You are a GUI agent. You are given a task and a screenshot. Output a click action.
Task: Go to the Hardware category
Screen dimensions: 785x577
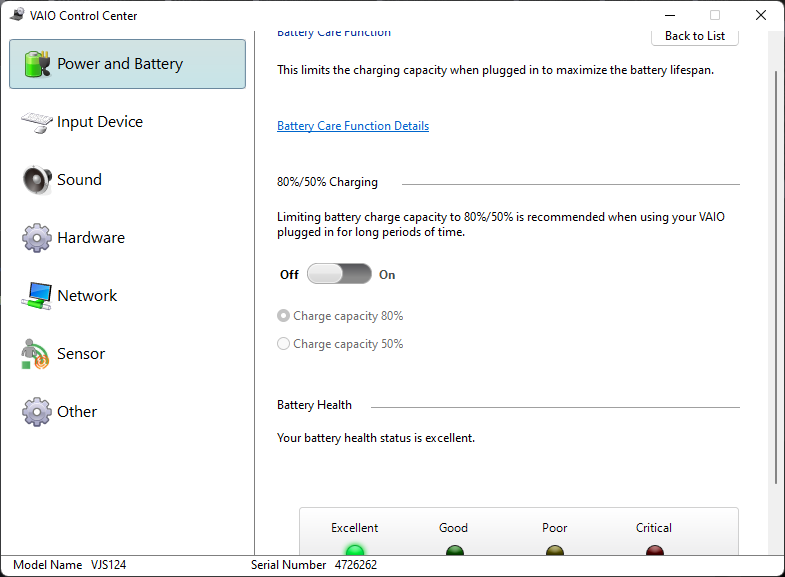(128, 238)
